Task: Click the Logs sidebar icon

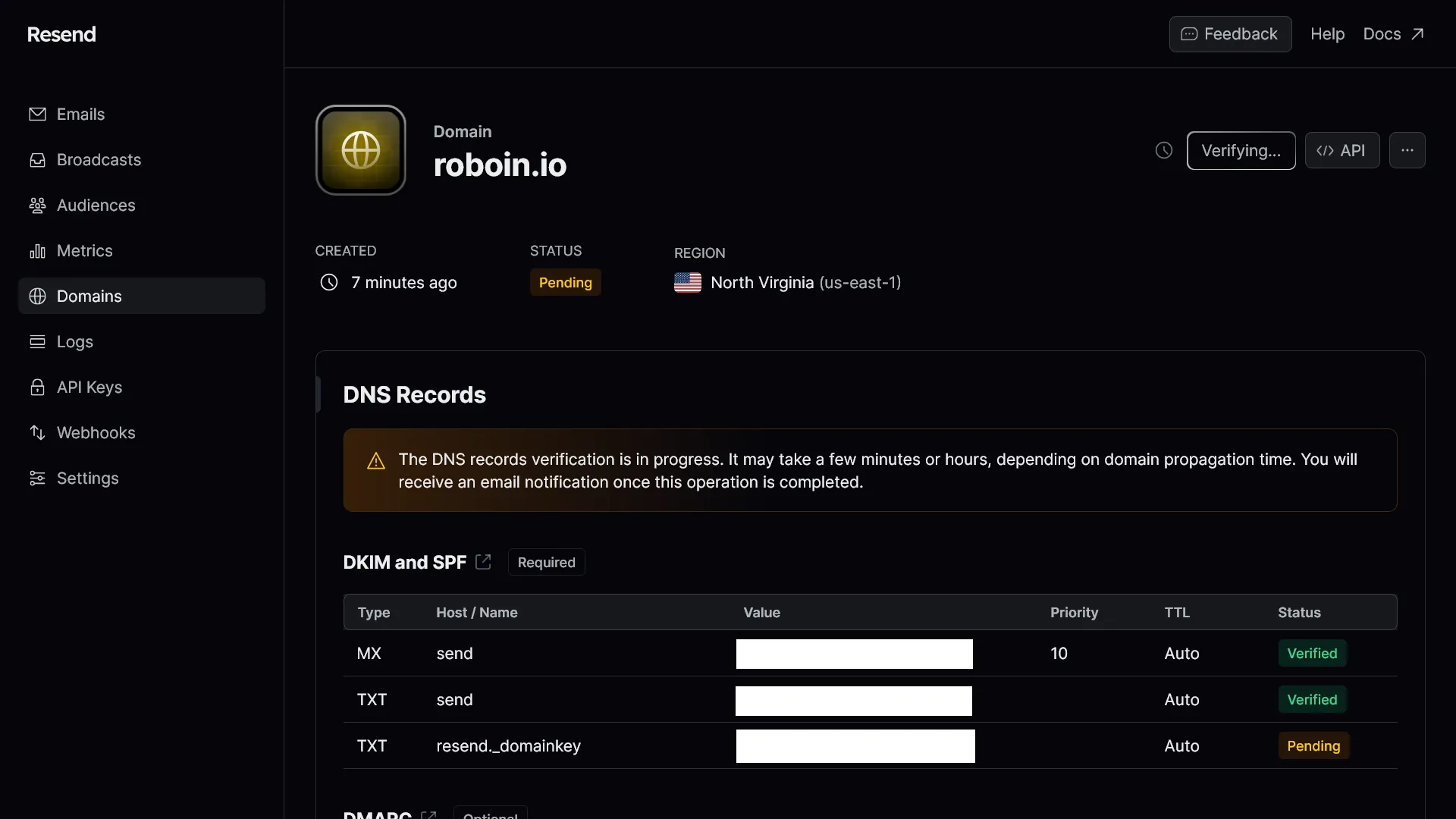Action: pyautogui.click(x=37, y=341)
